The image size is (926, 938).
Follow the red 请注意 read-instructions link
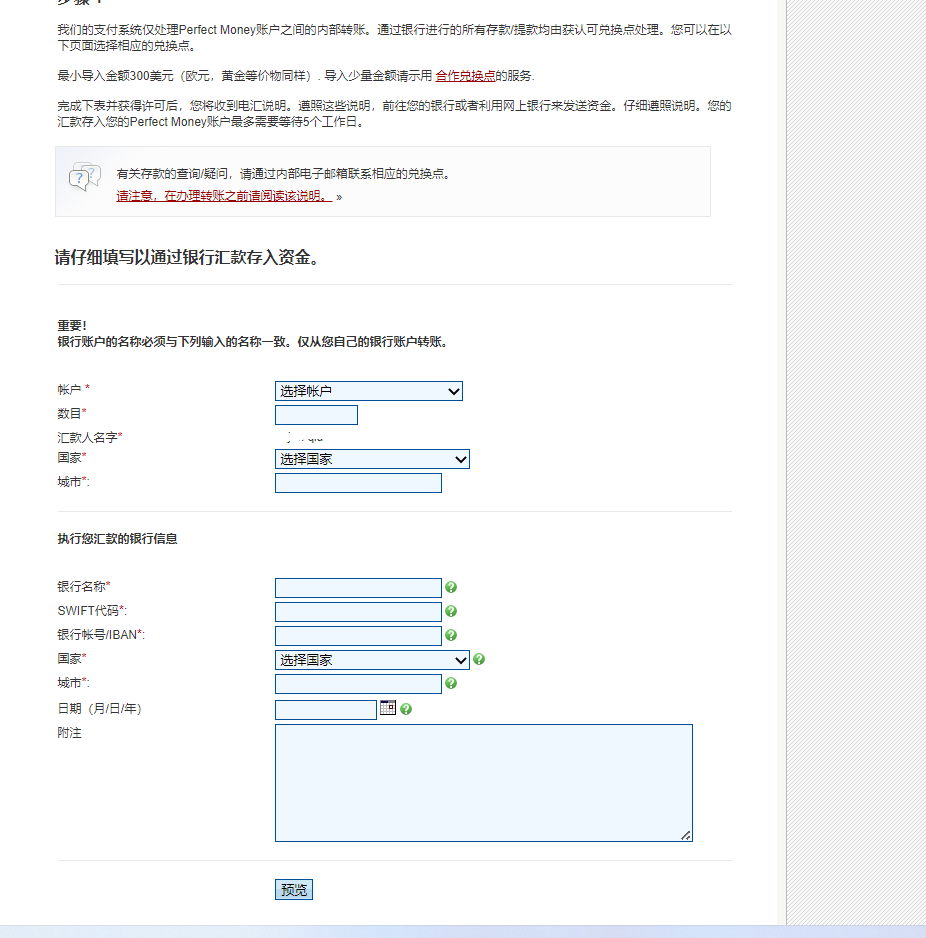click(x=224, y=197)
